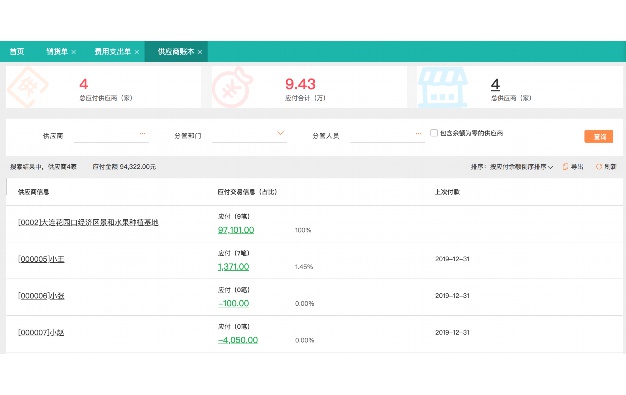Click the 100% ratio value
The height and width of the screenshot is (395, 626).
click(x=303, y=230)
